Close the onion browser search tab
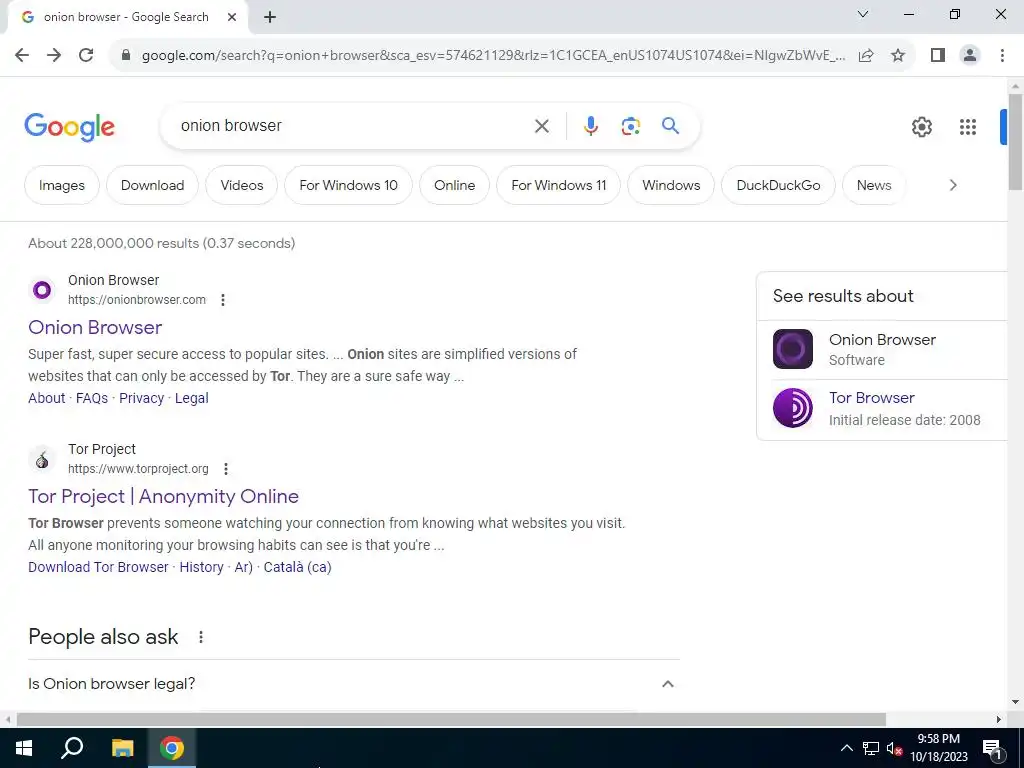 tap(232, 17)
